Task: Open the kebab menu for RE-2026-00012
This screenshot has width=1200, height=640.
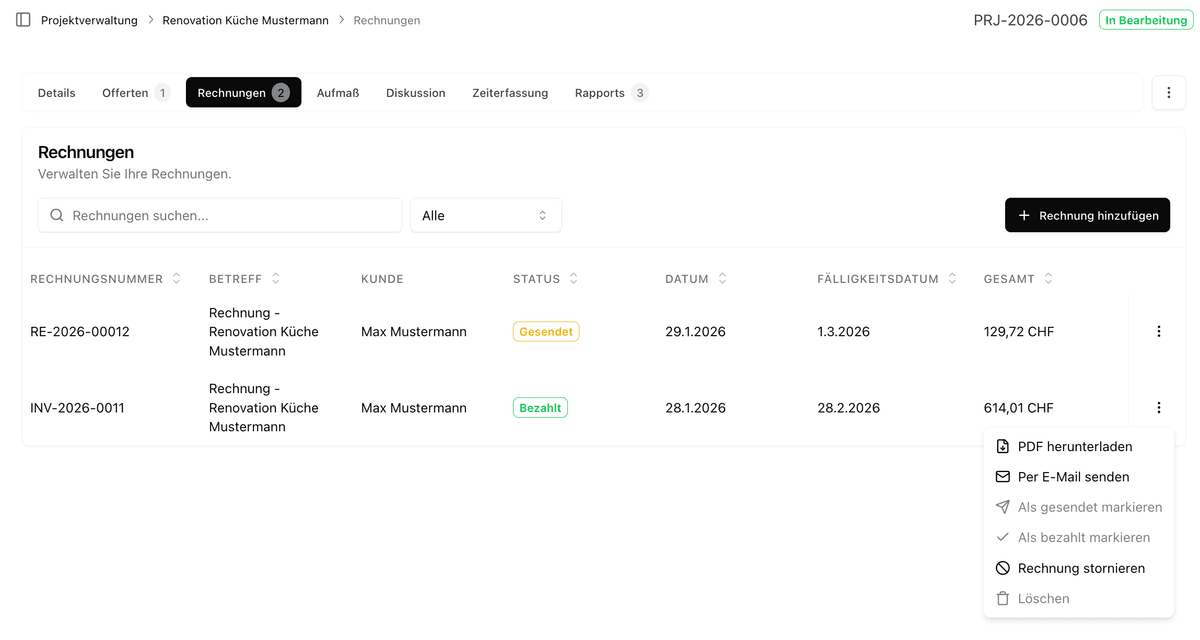Action: pos(1158,331)
